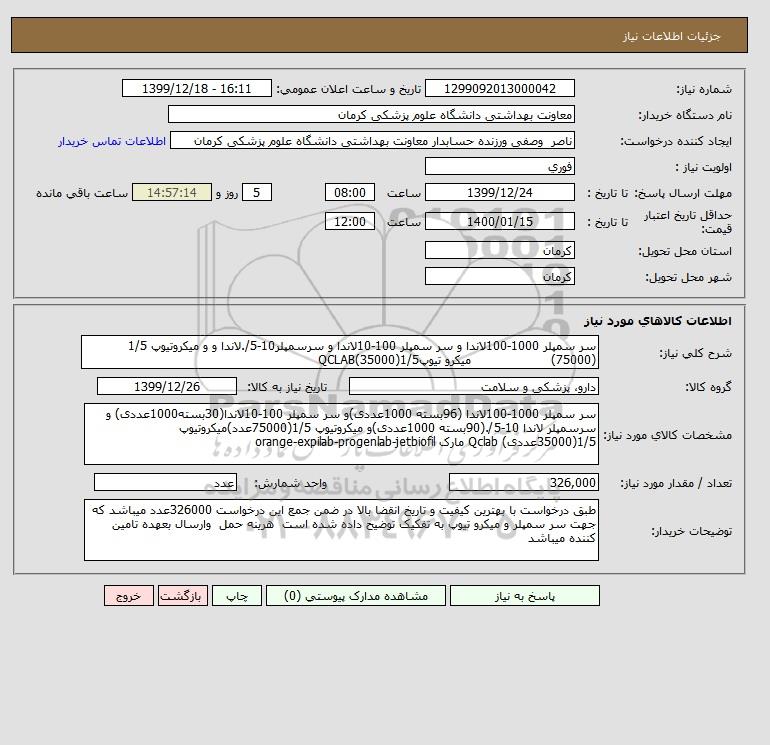
Task: Click the buyer organization name field
Action: [371, 114]
